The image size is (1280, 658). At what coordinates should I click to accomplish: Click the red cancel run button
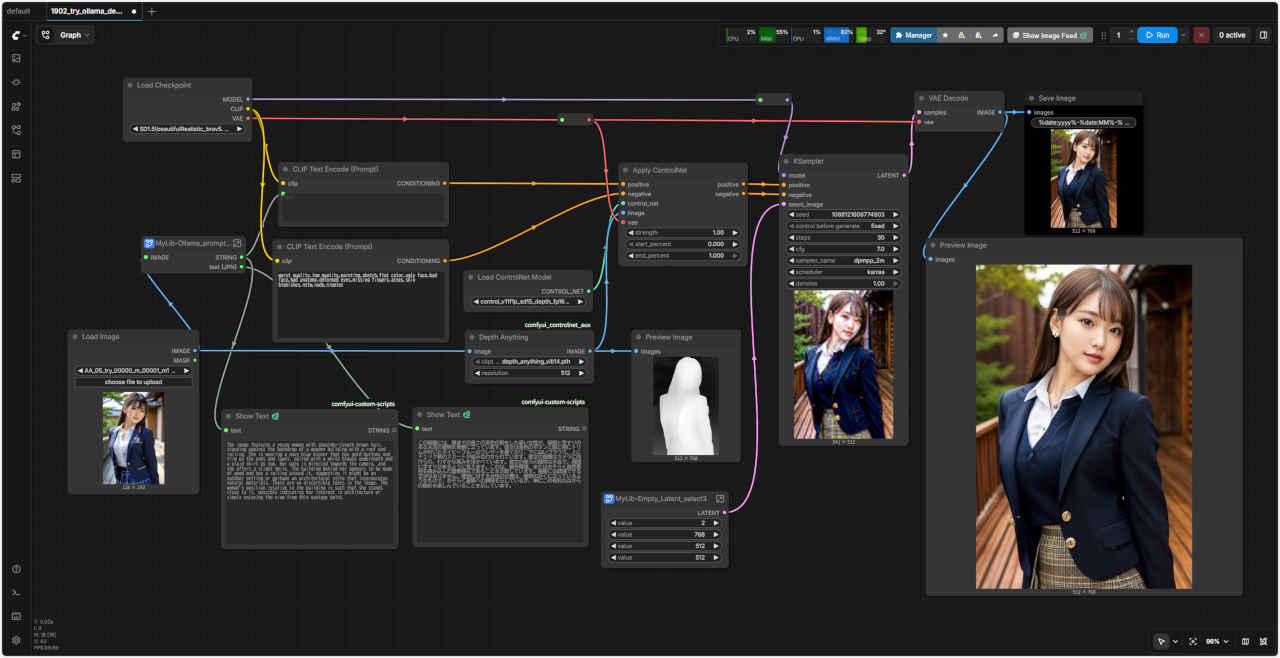point(1201,35)
